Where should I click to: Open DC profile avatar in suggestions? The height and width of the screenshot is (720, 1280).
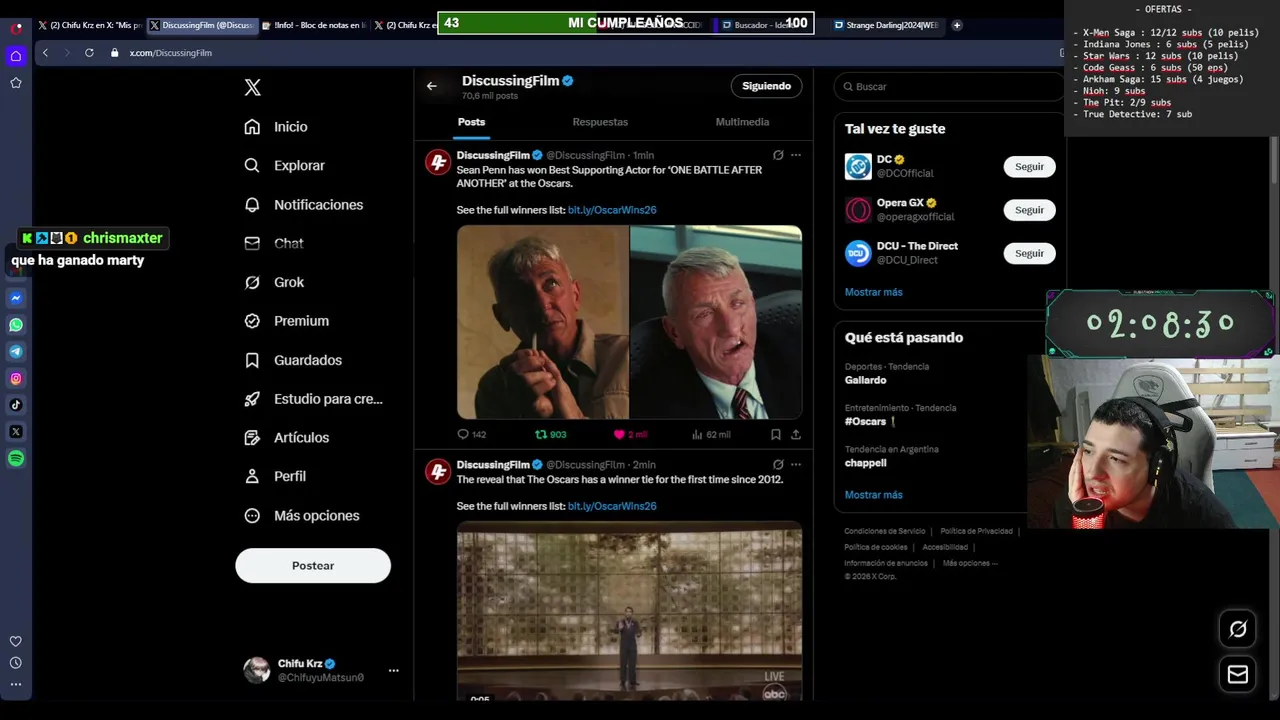(x=858, y=167)
